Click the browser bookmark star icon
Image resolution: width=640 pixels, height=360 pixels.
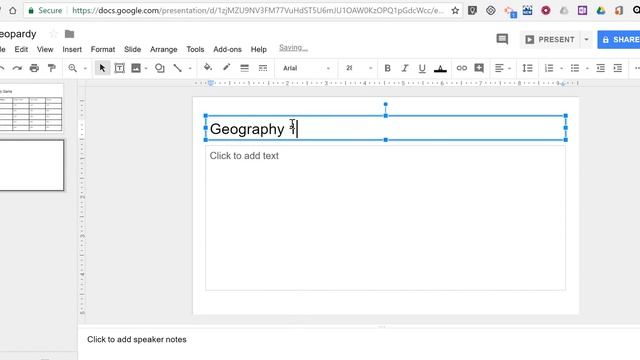(x=455, y=11)
